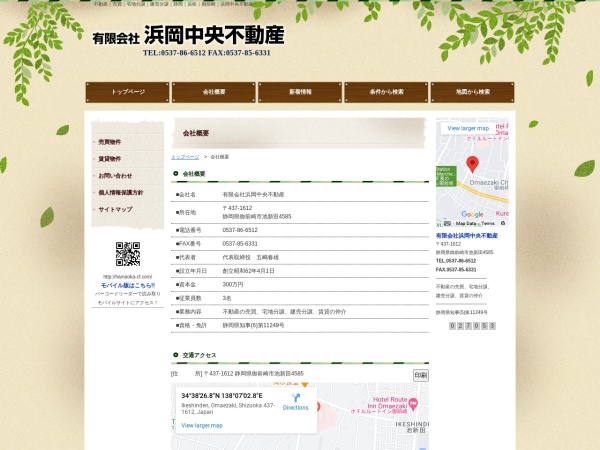
Task: Click the FAX番号 value 0537-85-6331 in table
Action: coord(240,244)
